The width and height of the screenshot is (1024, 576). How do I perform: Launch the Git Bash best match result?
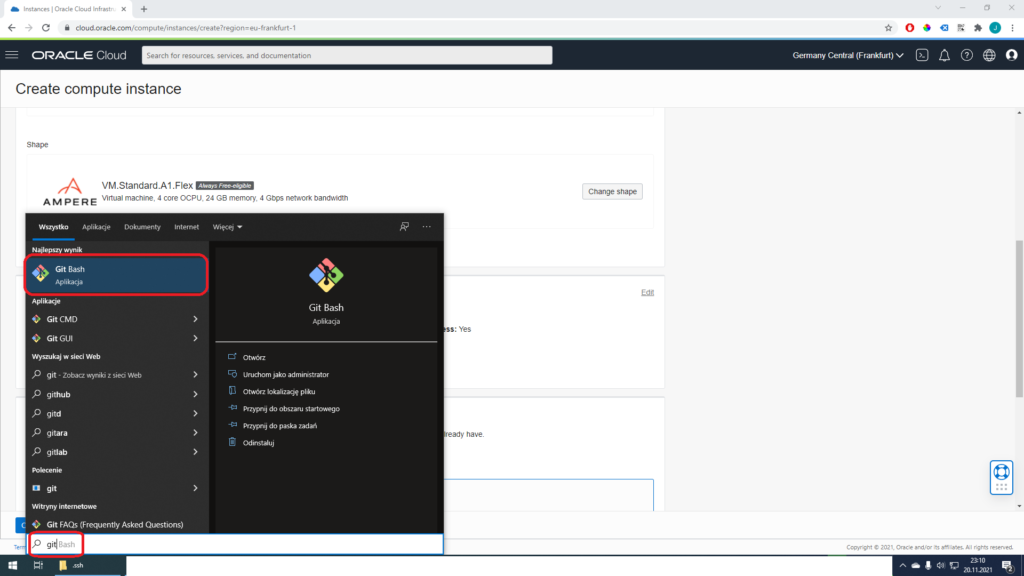pyautogui.click(x=116, y=275)
